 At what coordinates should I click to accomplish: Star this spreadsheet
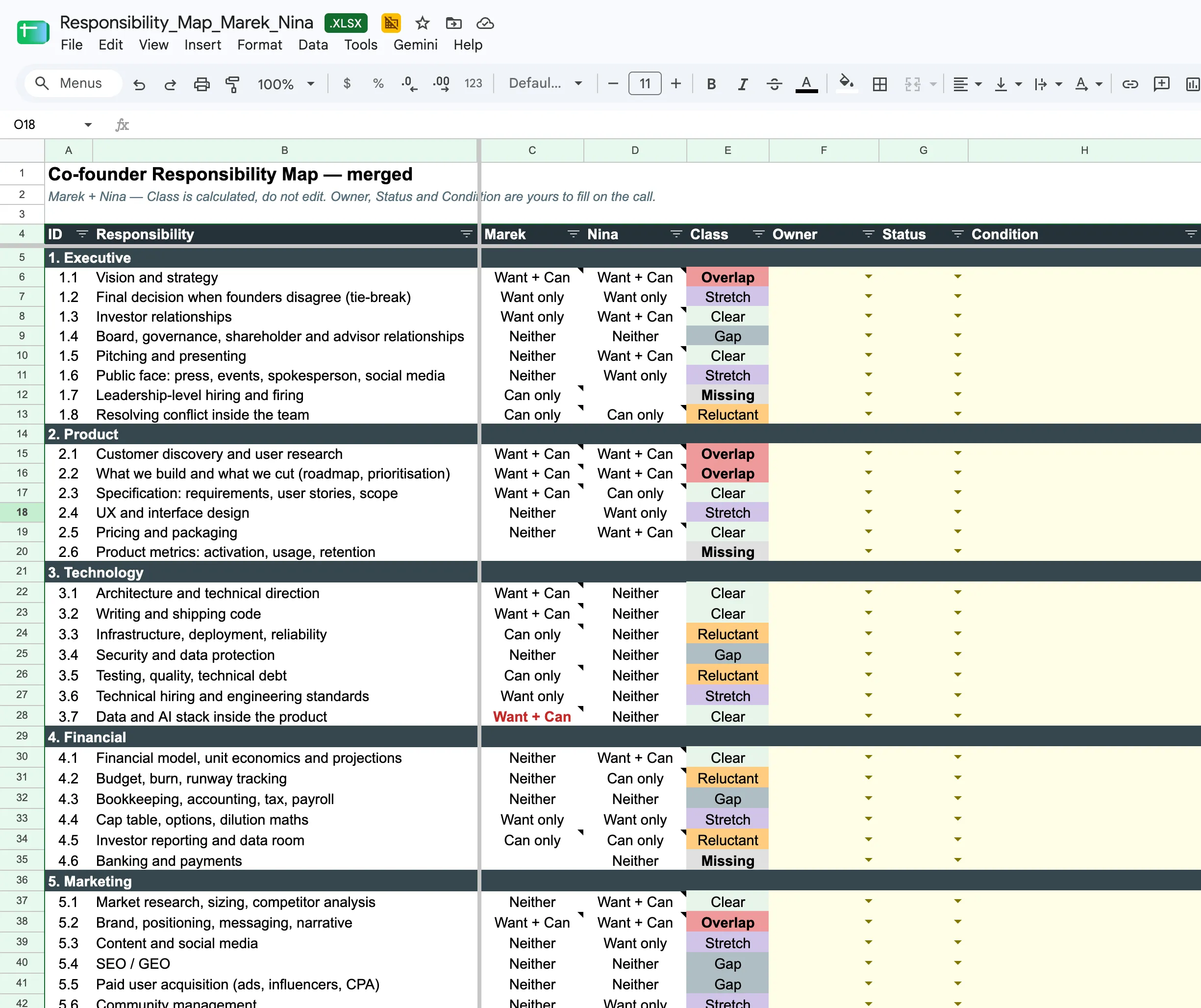422,23
